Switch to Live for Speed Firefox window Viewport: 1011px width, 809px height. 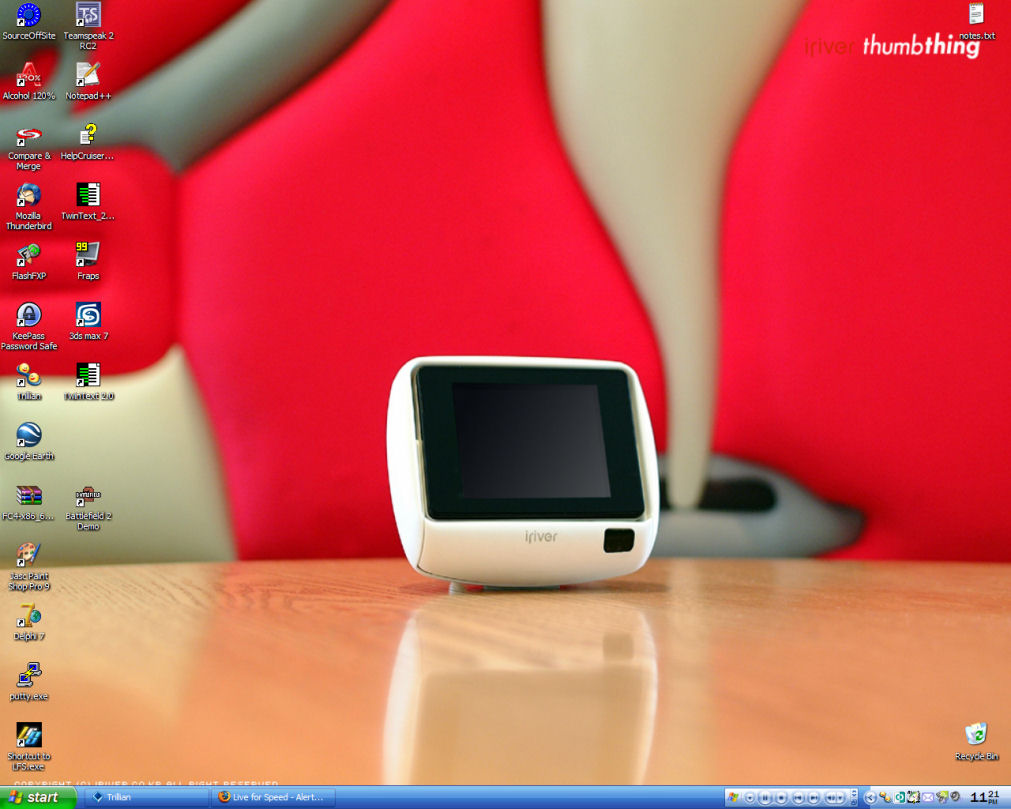pos(274,797)
